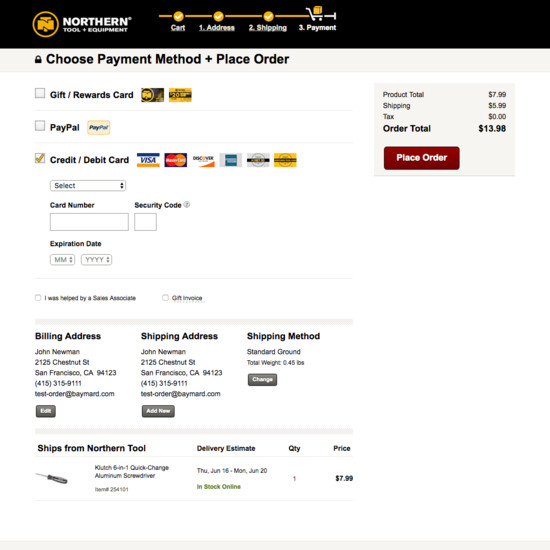Viewport: 550px width, 550px height.
Task: Go back to the 1. Address step
Action: coord(217,28)
